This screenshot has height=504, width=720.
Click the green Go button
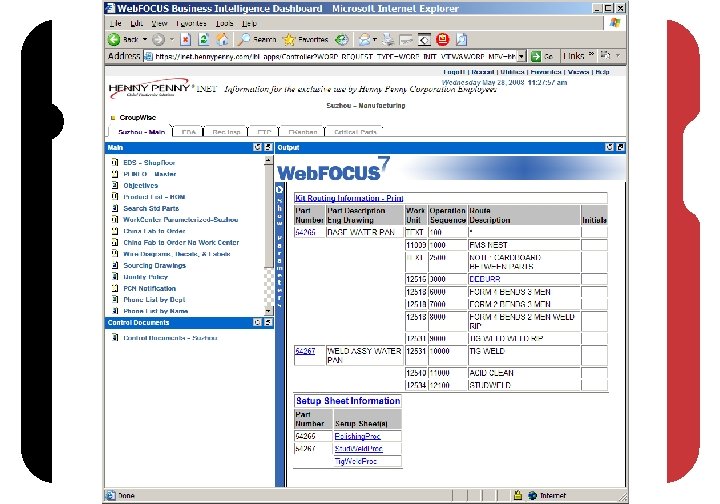pyautogui.click(x=542, y=56)
